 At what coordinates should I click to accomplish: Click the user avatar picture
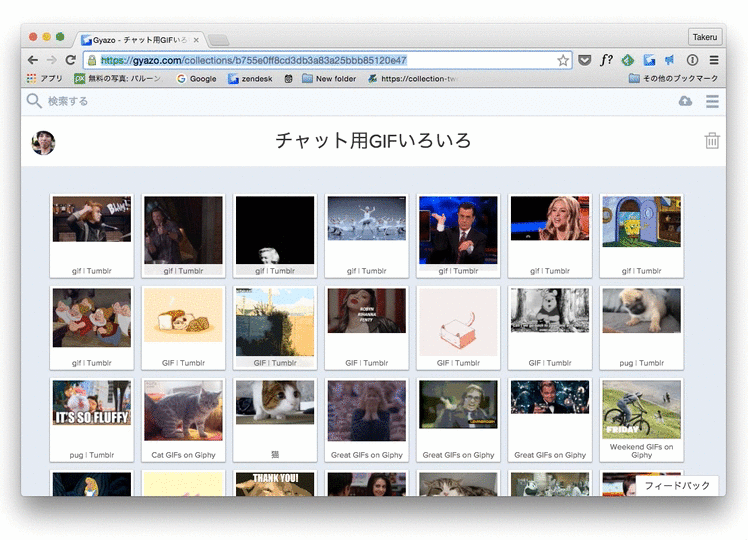tap(43, 143)
